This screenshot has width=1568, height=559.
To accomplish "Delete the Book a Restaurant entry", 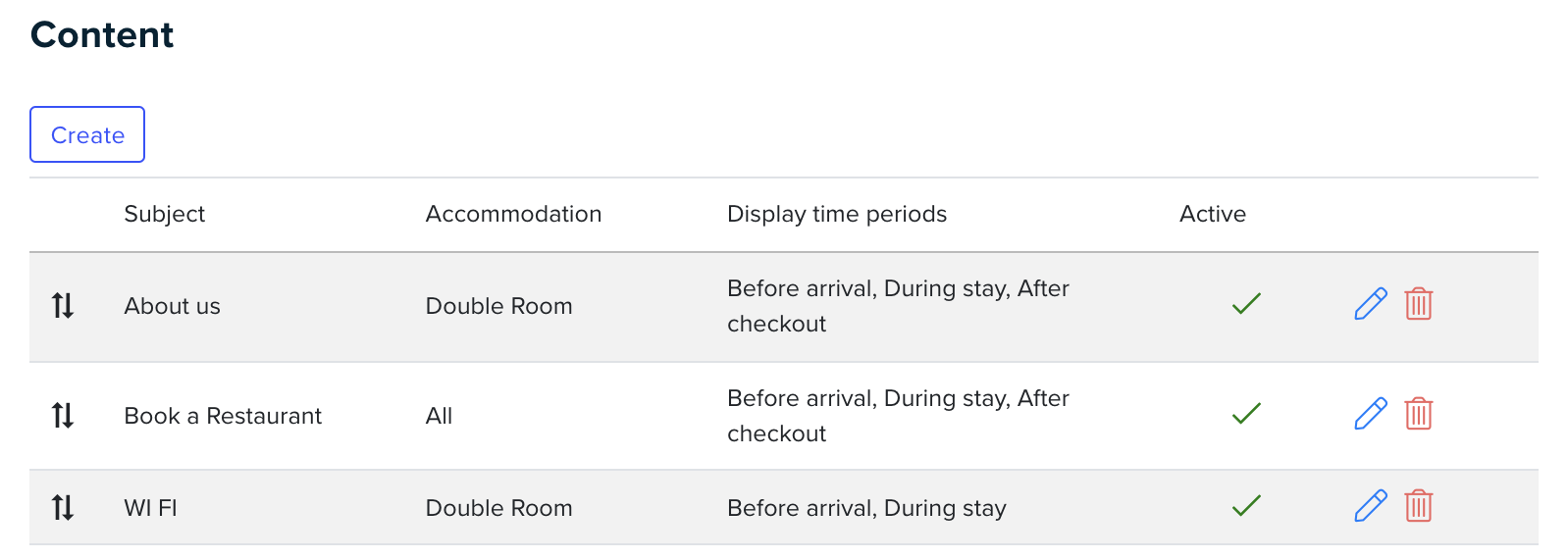I will click(x=1419, y=414).
